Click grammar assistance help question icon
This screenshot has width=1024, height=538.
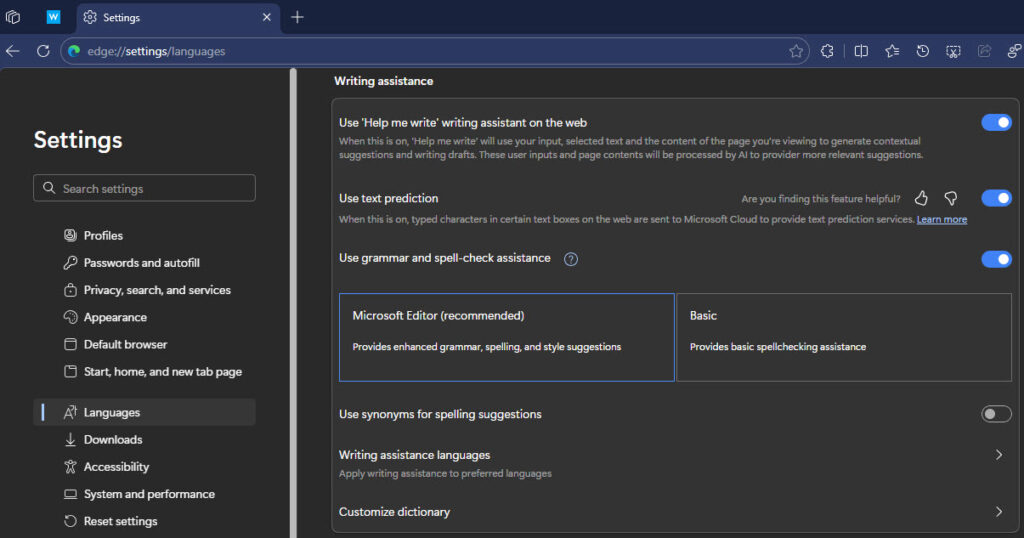coord(571,259)
